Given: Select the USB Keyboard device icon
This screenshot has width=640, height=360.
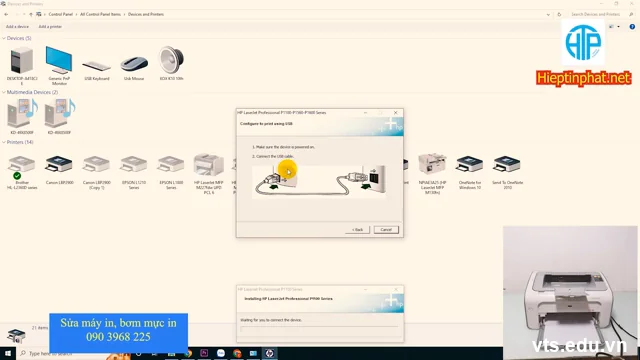Looking at the screenshot, I should tap(96, 65).
